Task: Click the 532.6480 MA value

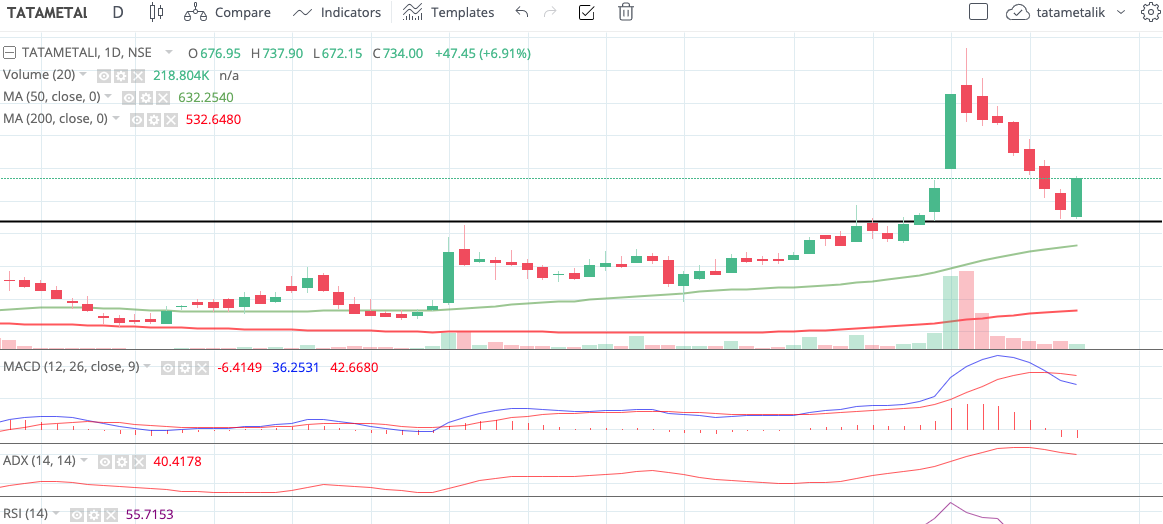Action: 213,119
